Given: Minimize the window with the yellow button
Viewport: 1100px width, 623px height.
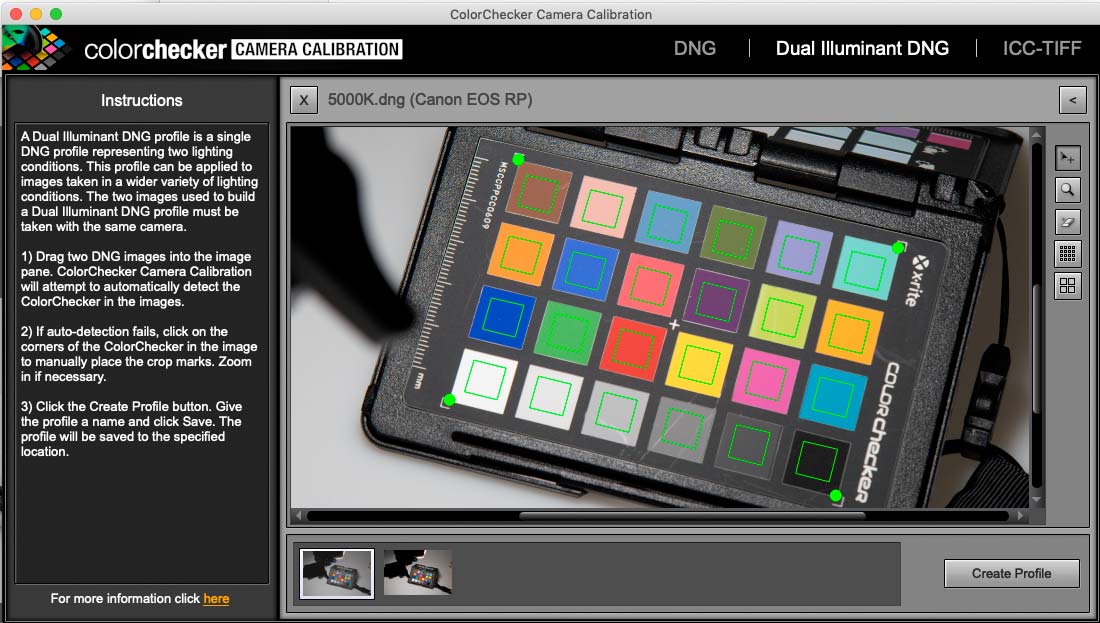Looking at the screenshot, I should coord(36,14).
